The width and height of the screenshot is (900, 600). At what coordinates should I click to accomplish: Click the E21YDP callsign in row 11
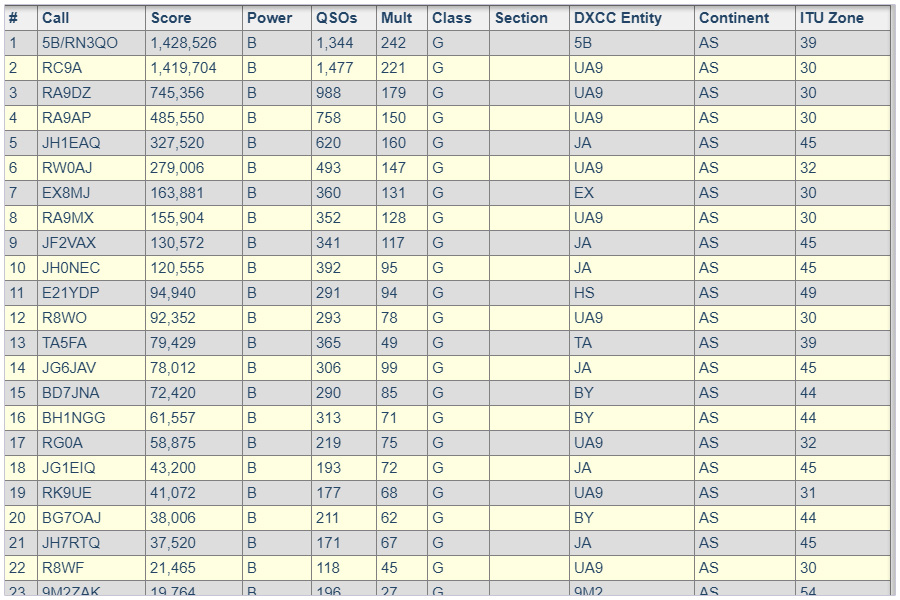(70, 293)
